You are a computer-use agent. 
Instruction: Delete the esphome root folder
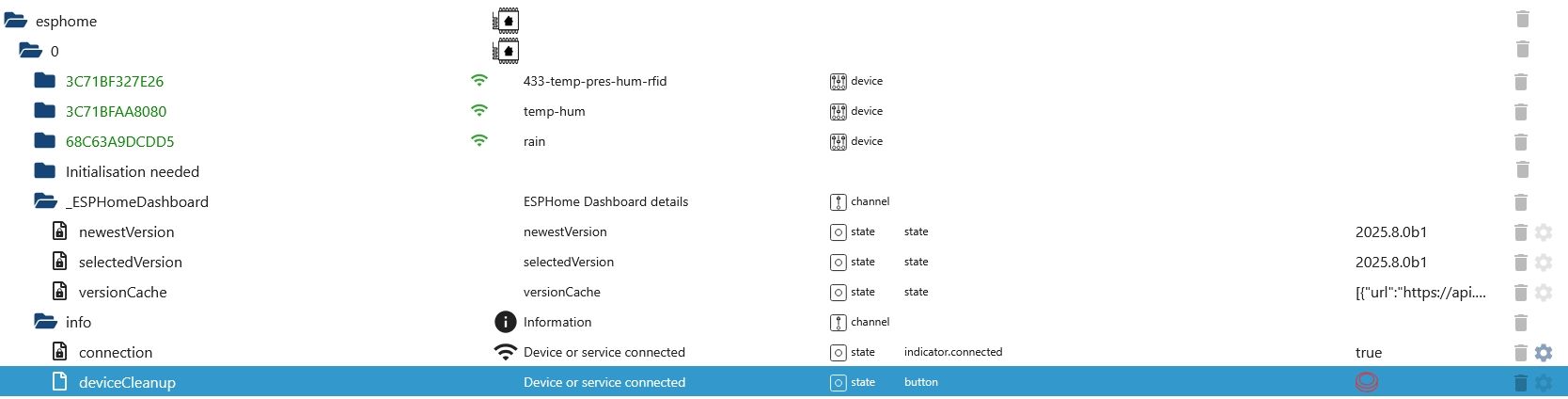click(1522, 20)
